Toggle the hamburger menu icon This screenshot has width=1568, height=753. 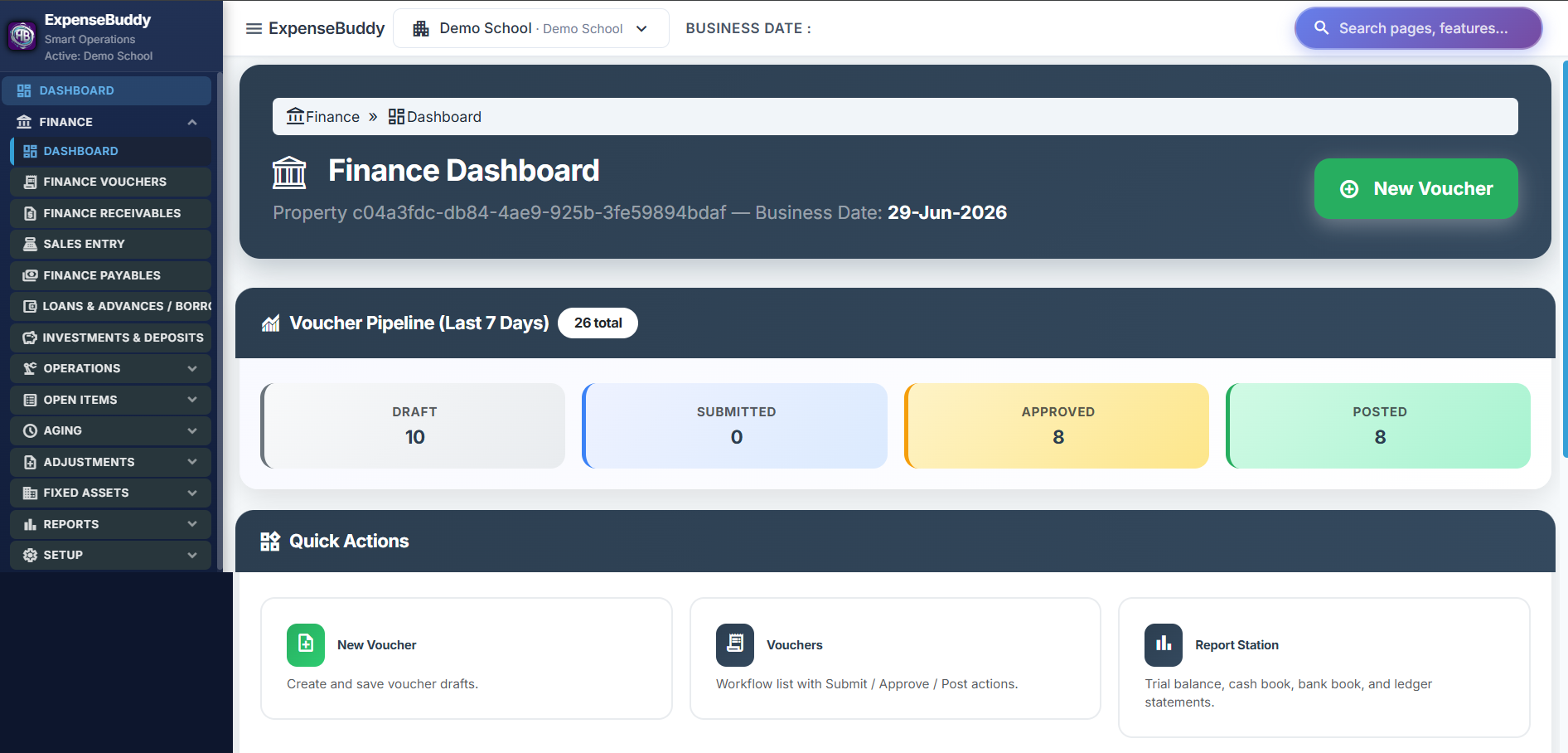(x=254, y=28)
